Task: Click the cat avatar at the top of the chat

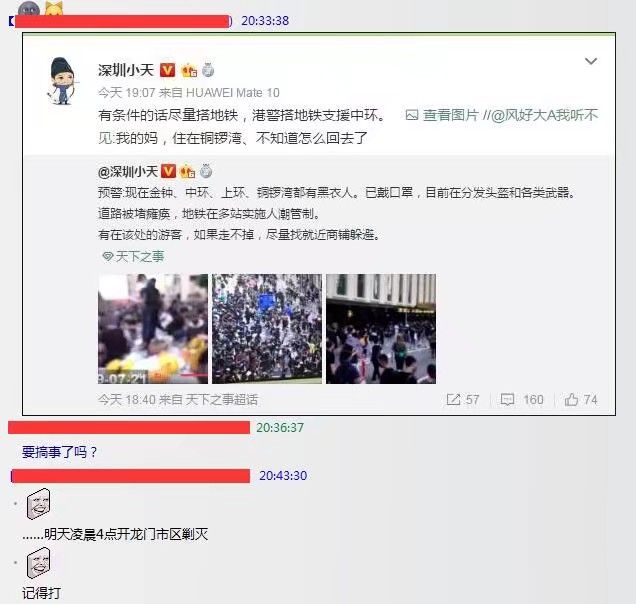Action: [54, 8]
